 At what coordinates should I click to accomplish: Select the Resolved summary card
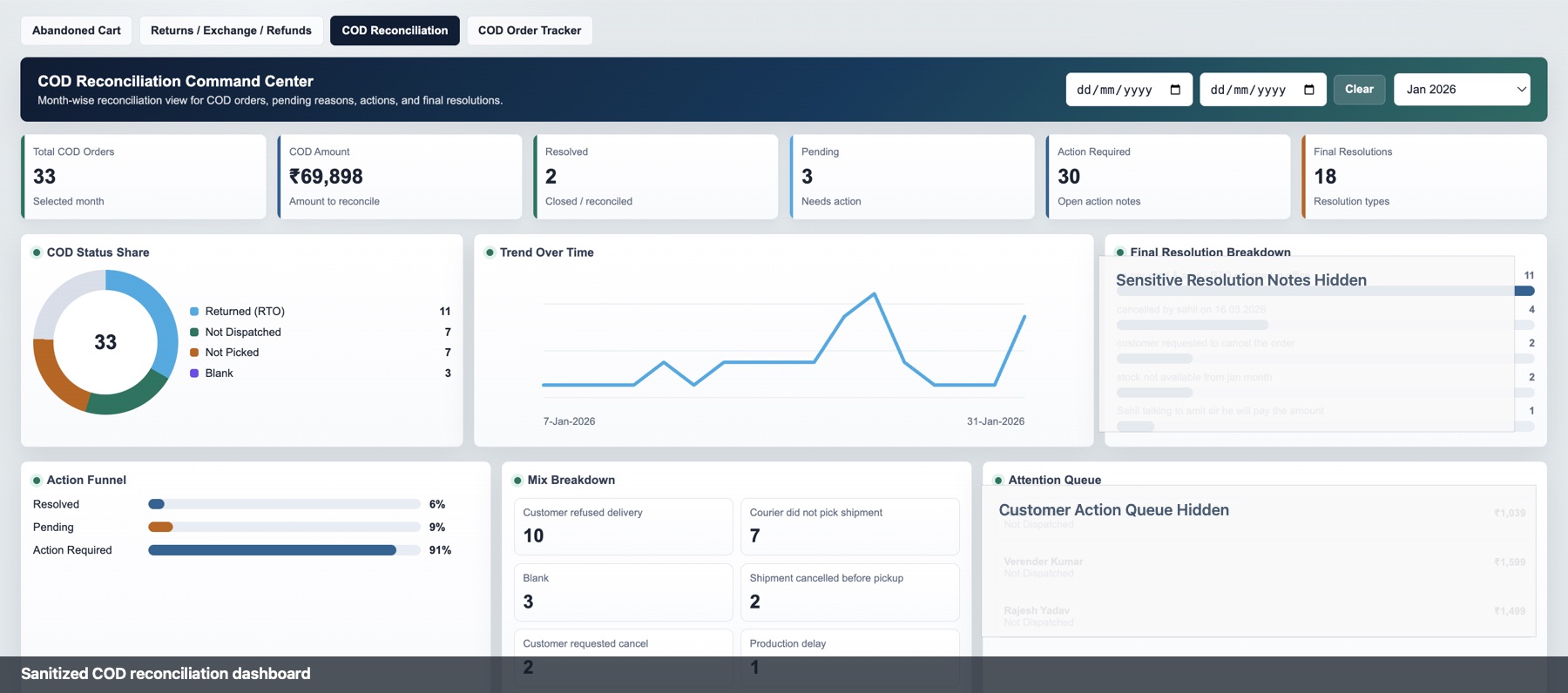[x=656, y=177]
